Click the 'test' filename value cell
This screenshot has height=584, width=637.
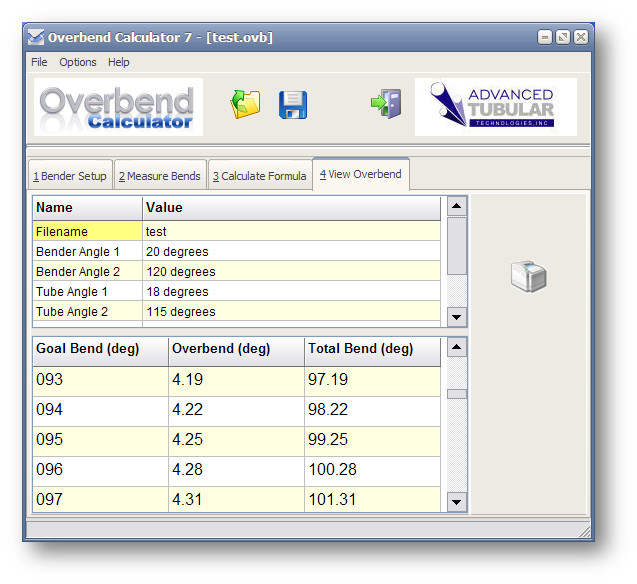pos(291,231)
